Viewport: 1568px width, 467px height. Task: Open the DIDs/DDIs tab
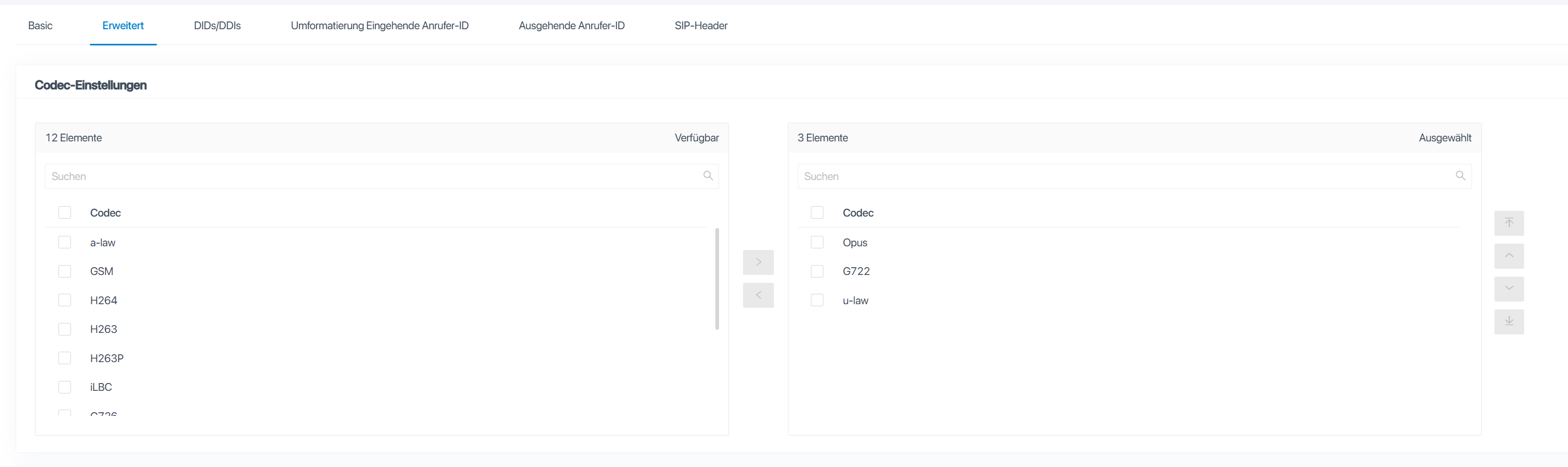click(x=217, y=26)
